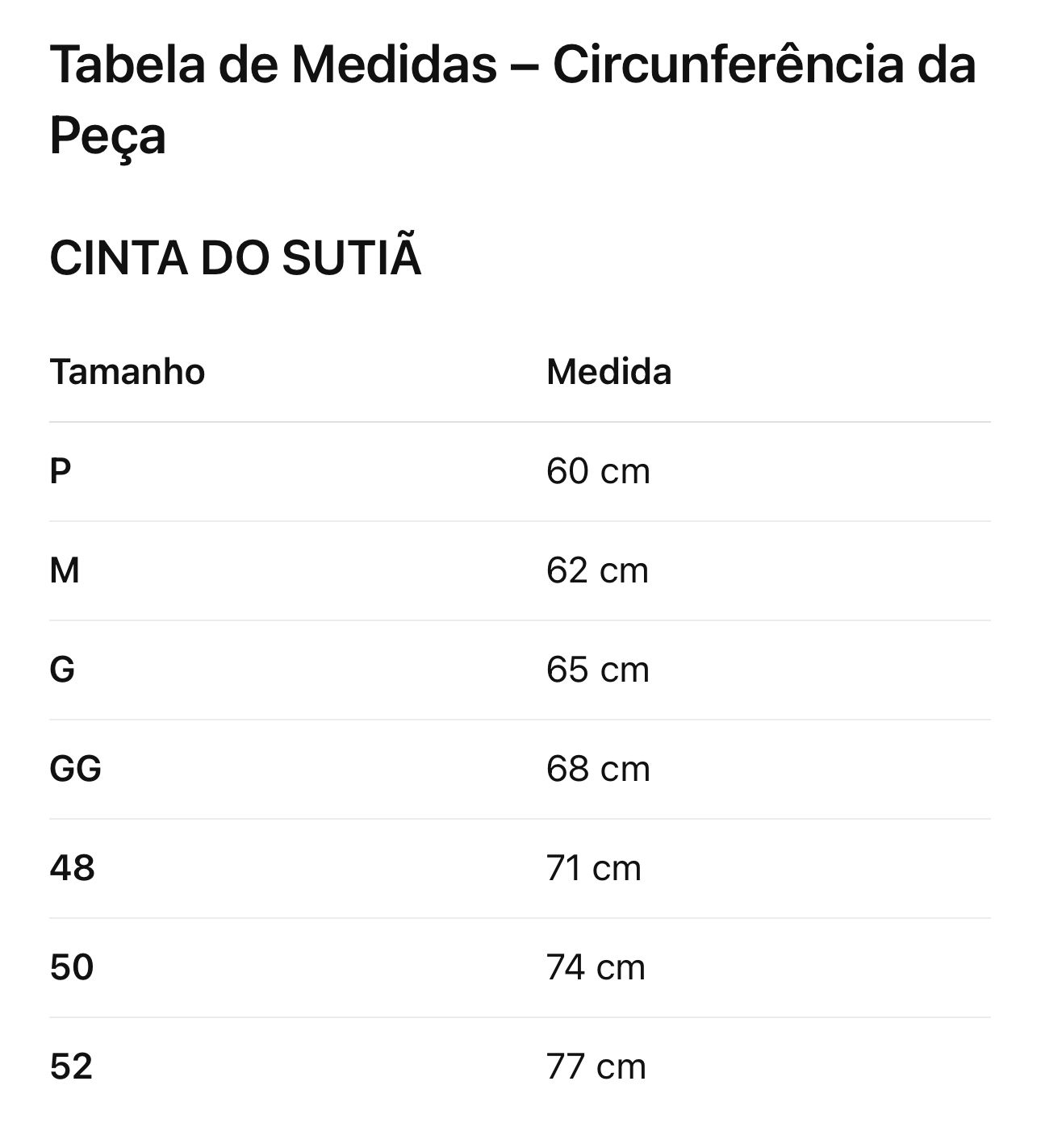The height and width of the screenshot is (1148, 1041).
Task: Click the '65 cm' measurement
Action: [597, 670]
